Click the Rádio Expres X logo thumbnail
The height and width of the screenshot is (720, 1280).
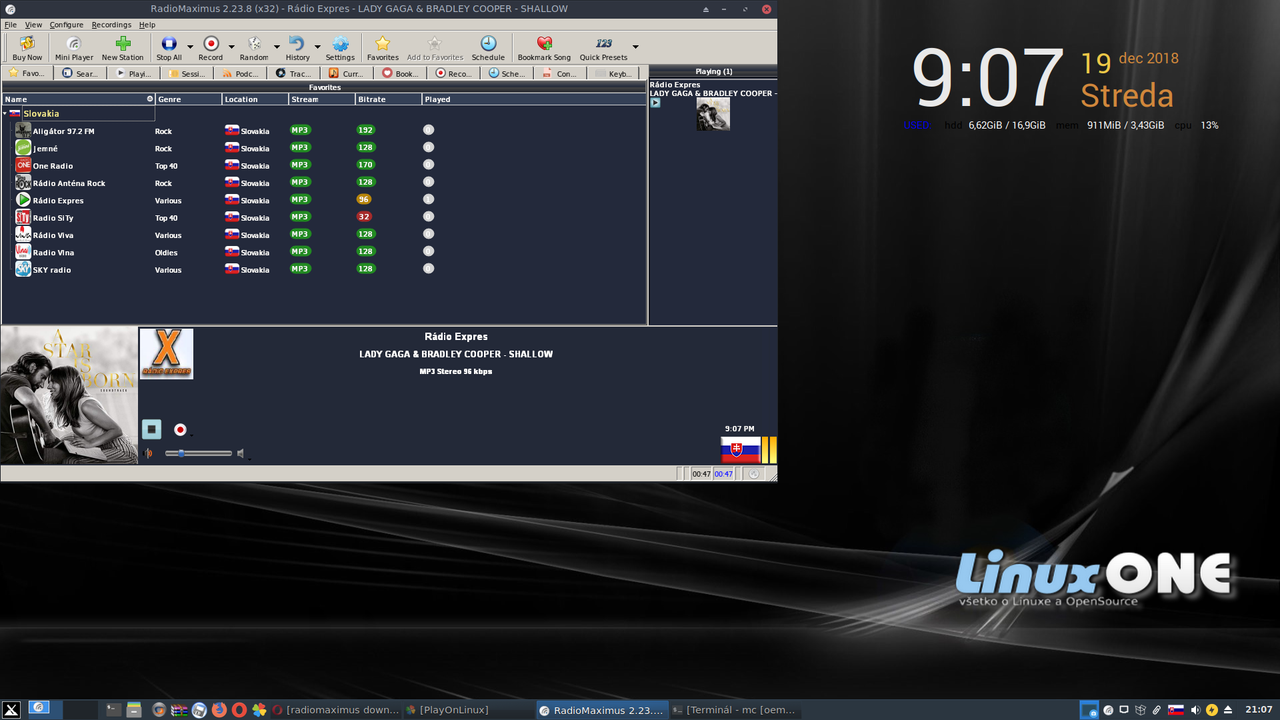(166, 354)
